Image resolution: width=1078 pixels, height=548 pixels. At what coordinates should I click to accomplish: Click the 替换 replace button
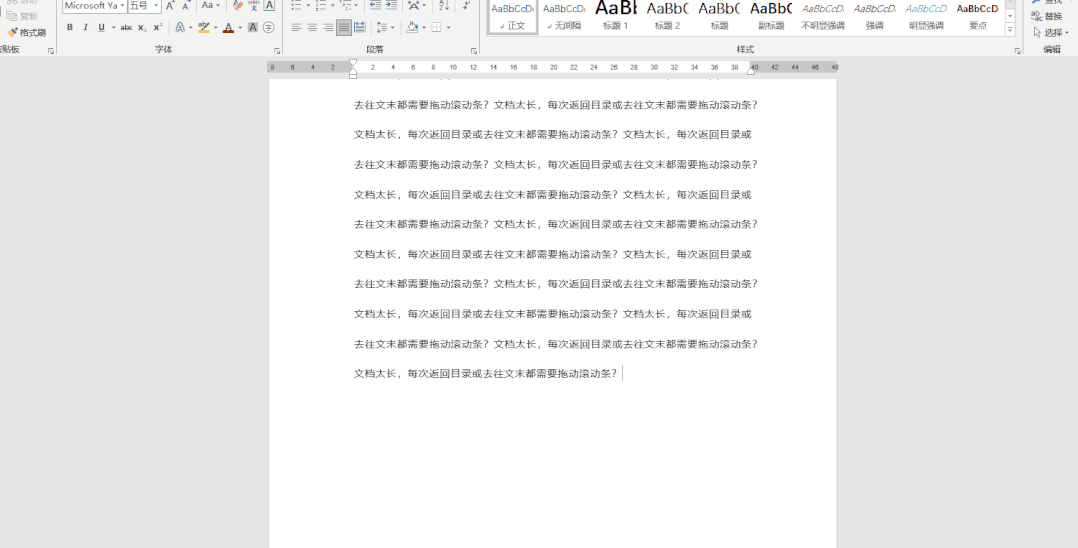[1046, 16]
